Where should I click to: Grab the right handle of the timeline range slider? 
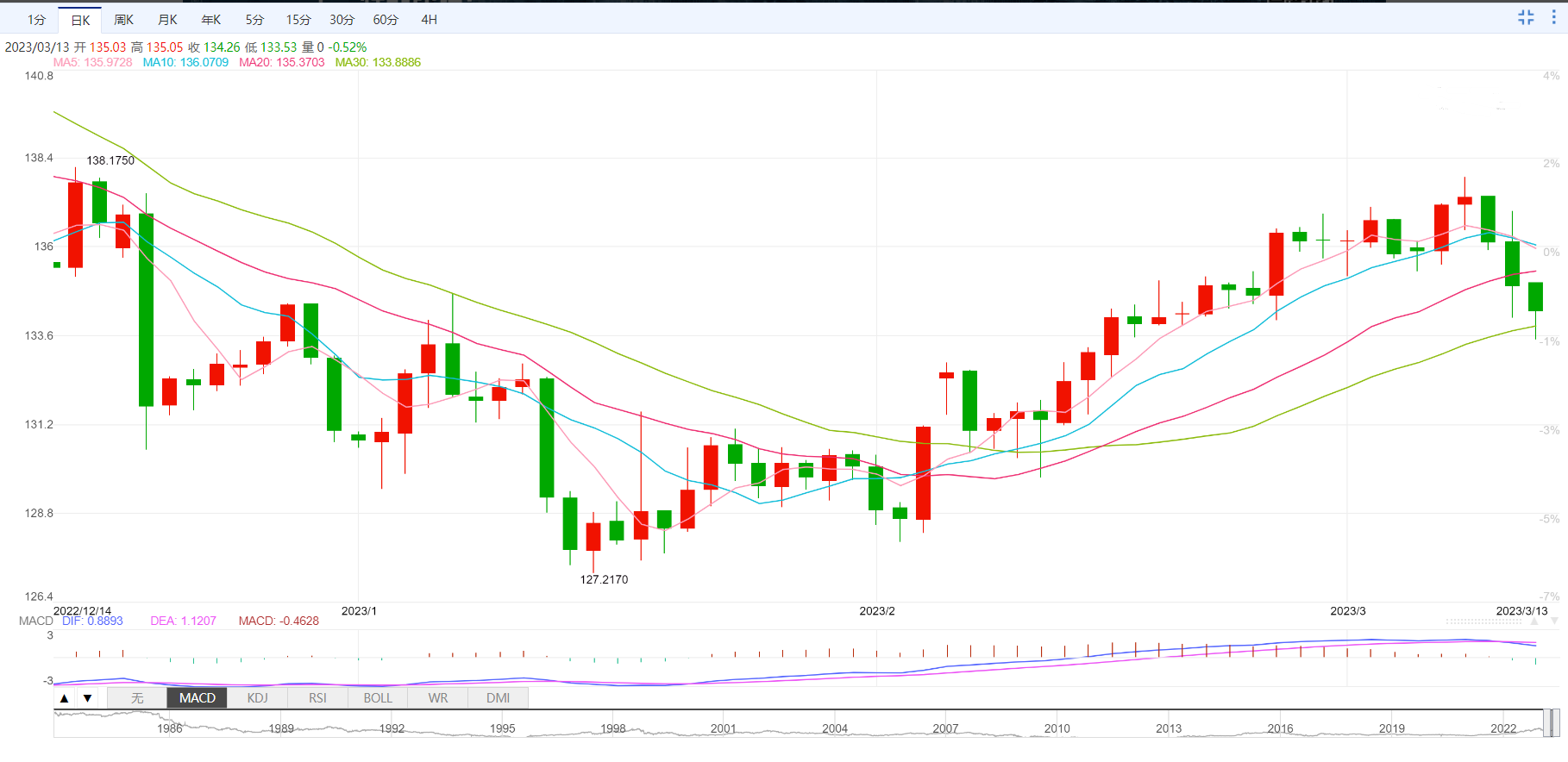pyautogui.click(x=1556, y=723)
